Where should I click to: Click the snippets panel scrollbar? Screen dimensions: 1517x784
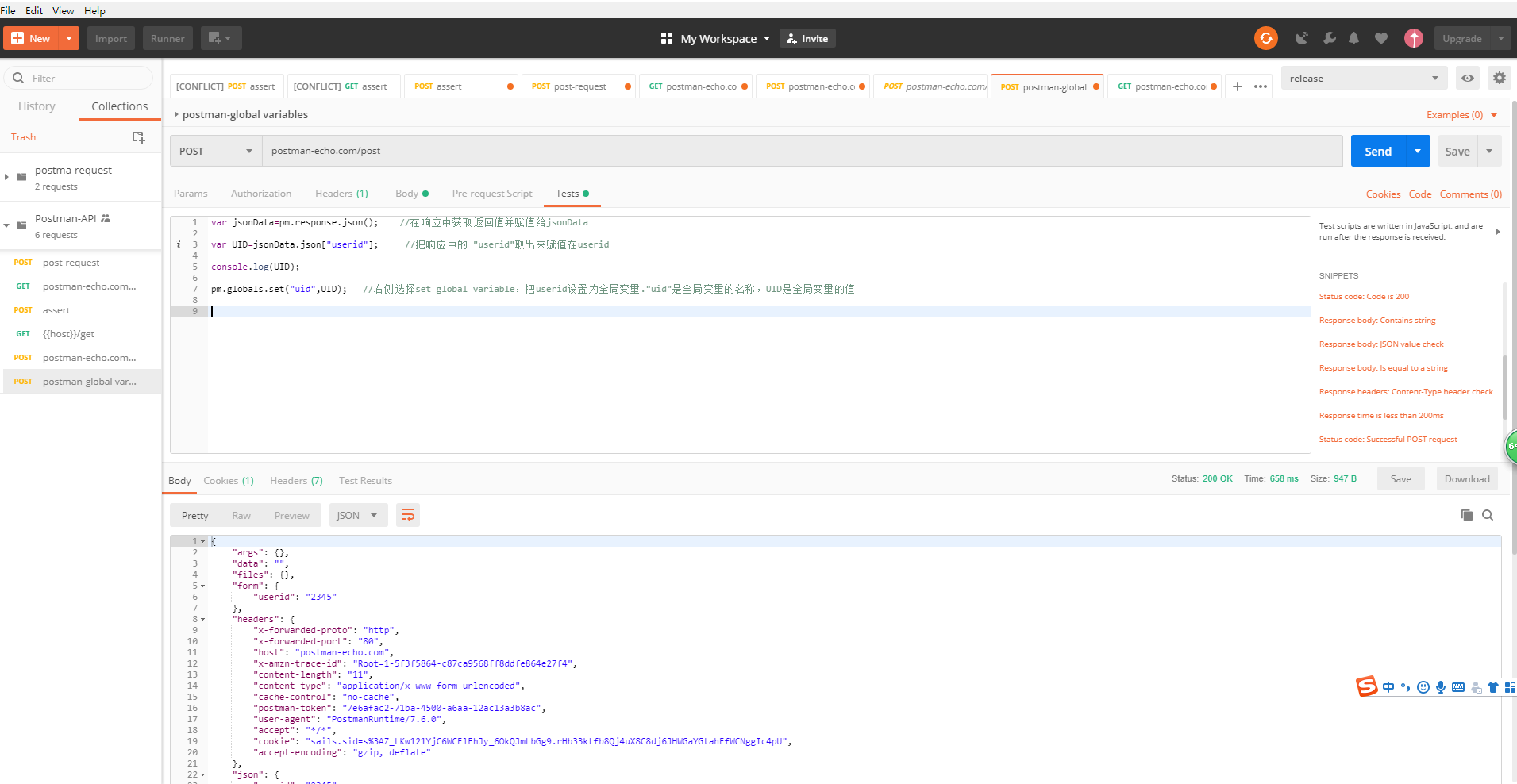[x=1504, y=387]
